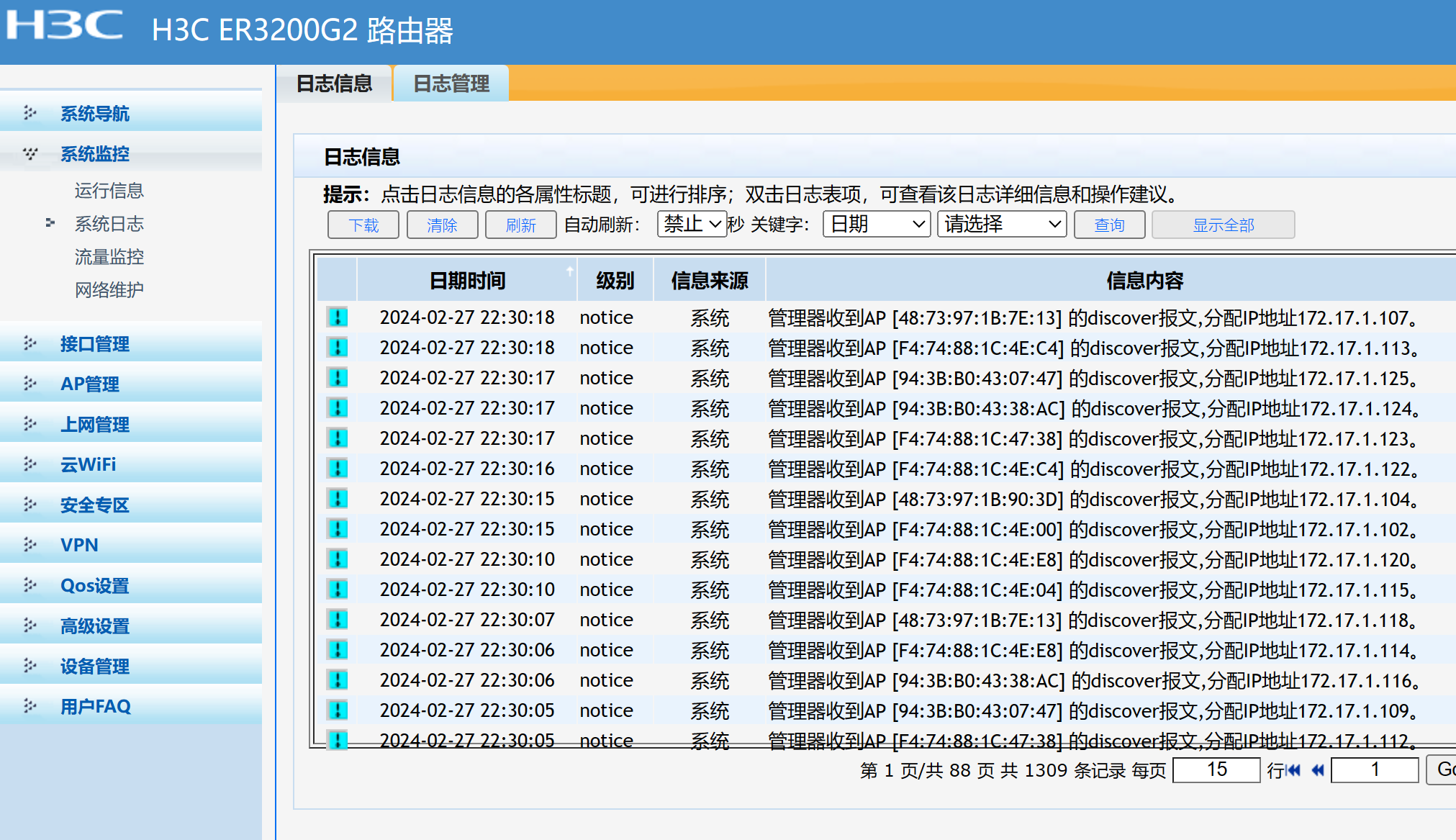Screen dimensions: 1456x840
Task: Open the 请选择 dropdown
Action: click(1001, 224)
